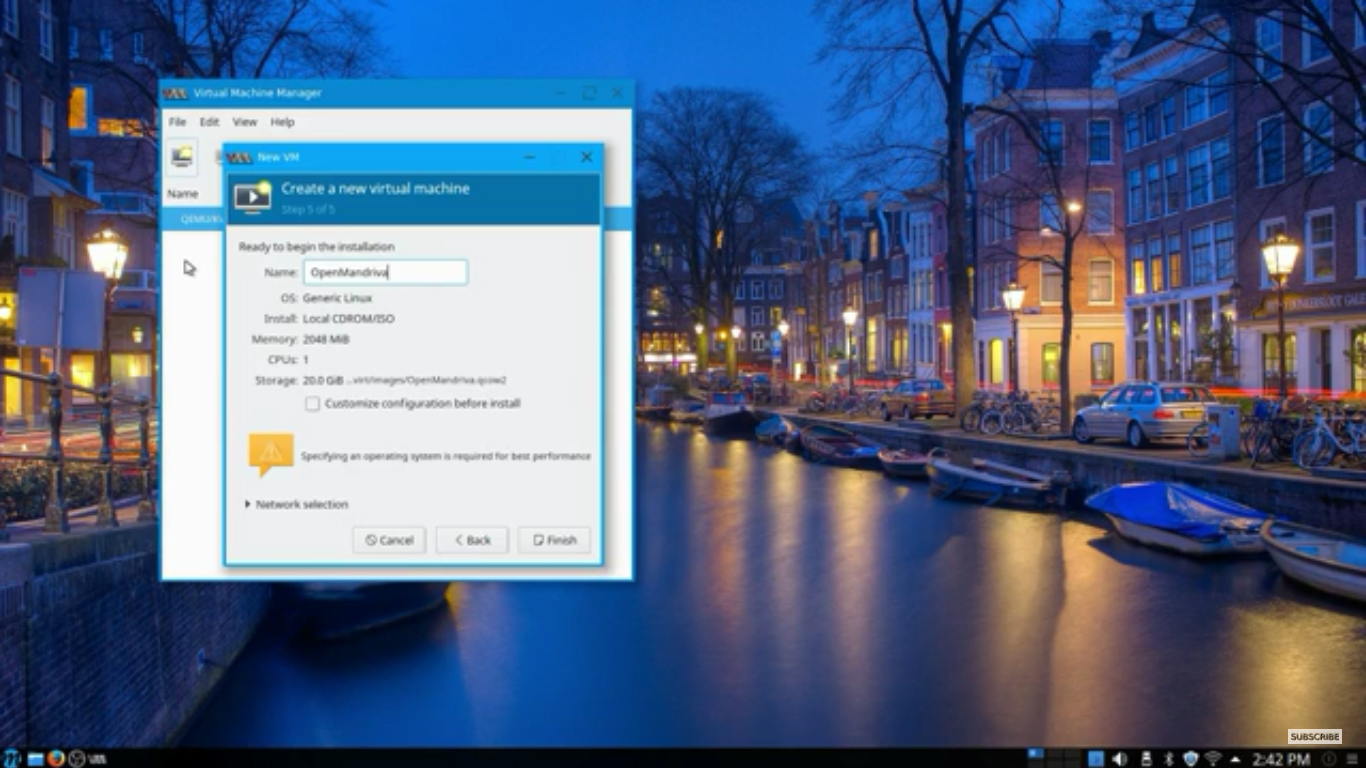Image resolution: width=1366 pixels, height=768 pixels.
Task: Click the volume speaker tray icon
Action: tap(1119, 759)
